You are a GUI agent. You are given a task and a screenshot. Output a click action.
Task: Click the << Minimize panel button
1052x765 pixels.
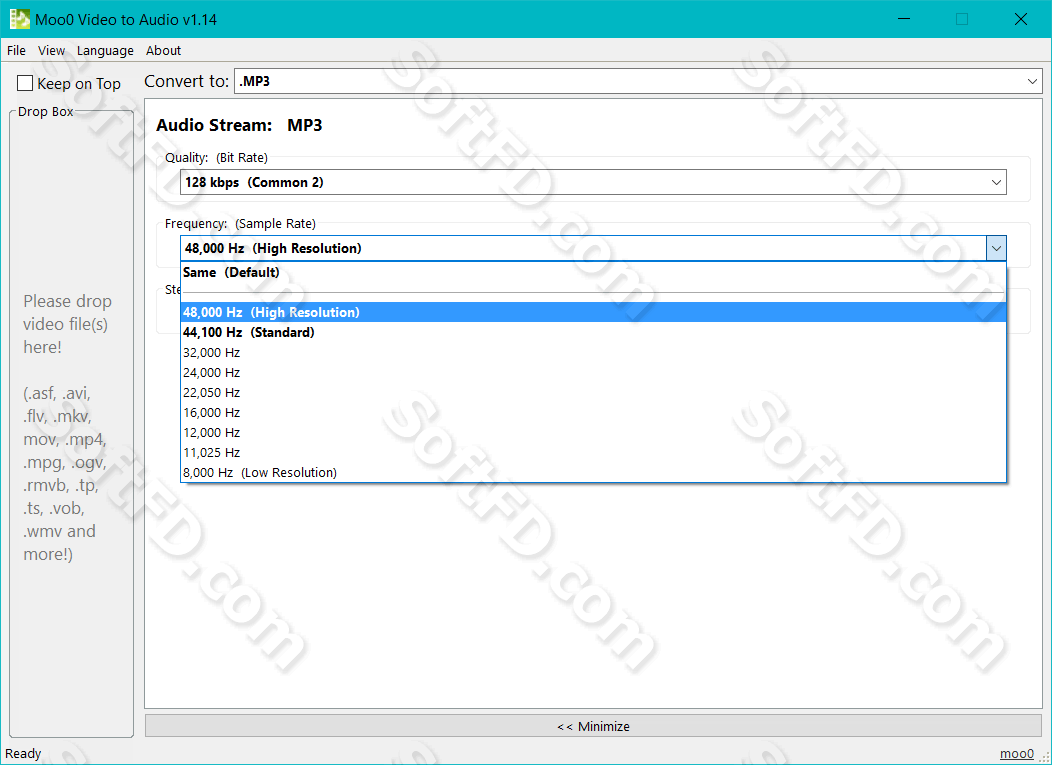[593, 726]
